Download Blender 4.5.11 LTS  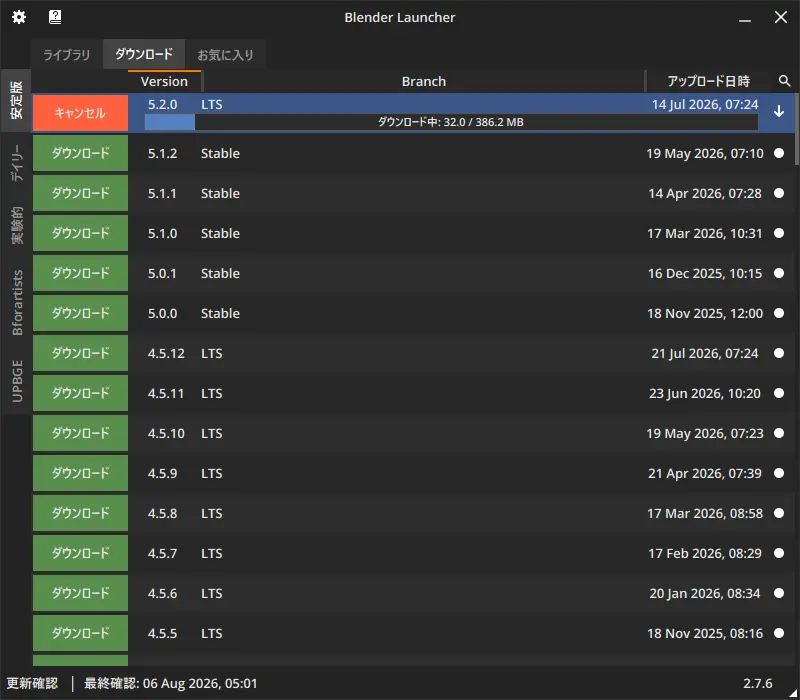(x=81, y=393)
